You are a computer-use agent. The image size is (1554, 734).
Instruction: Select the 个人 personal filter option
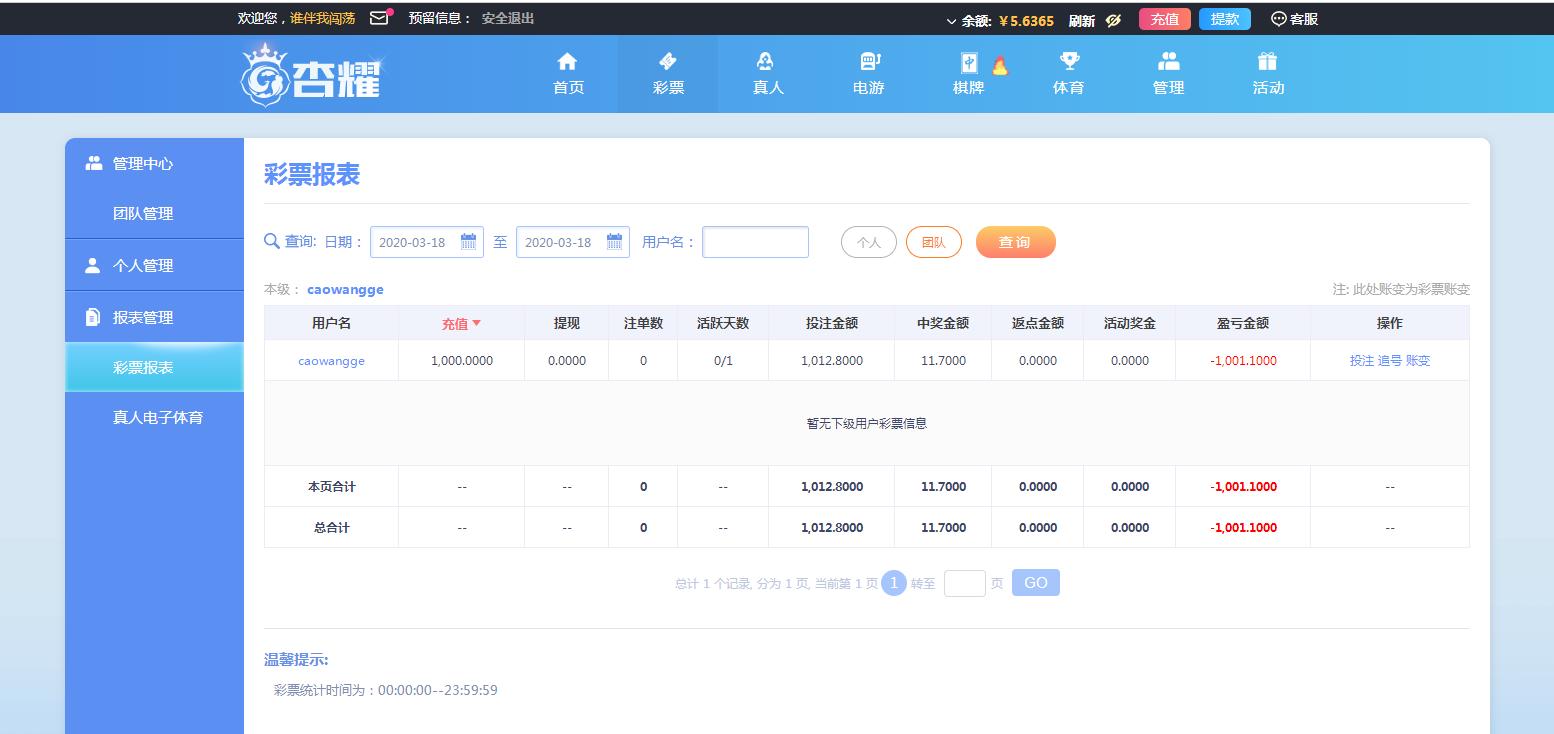click(x=868, y=242)
